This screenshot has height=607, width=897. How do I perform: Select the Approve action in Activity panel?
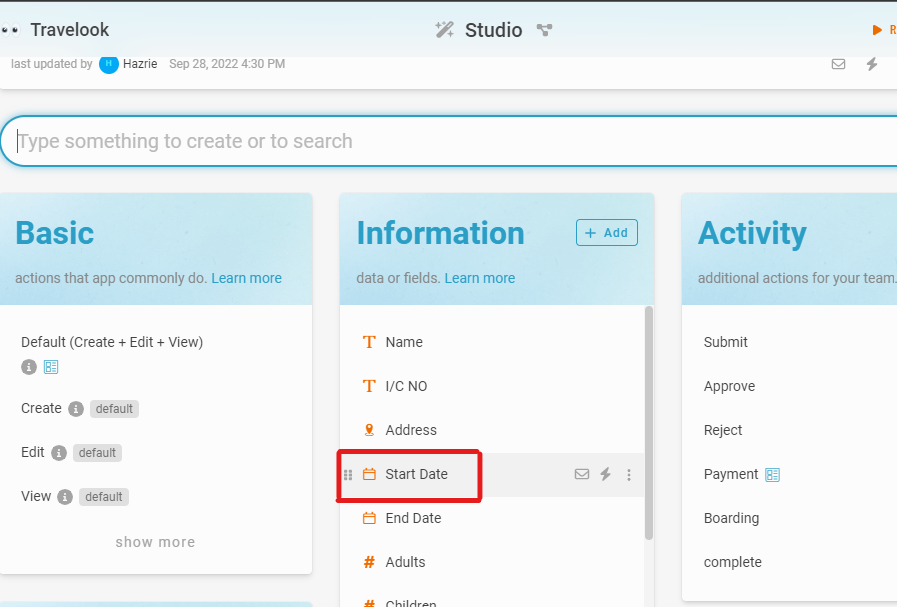pyautogui.click(x=727, y=386)
